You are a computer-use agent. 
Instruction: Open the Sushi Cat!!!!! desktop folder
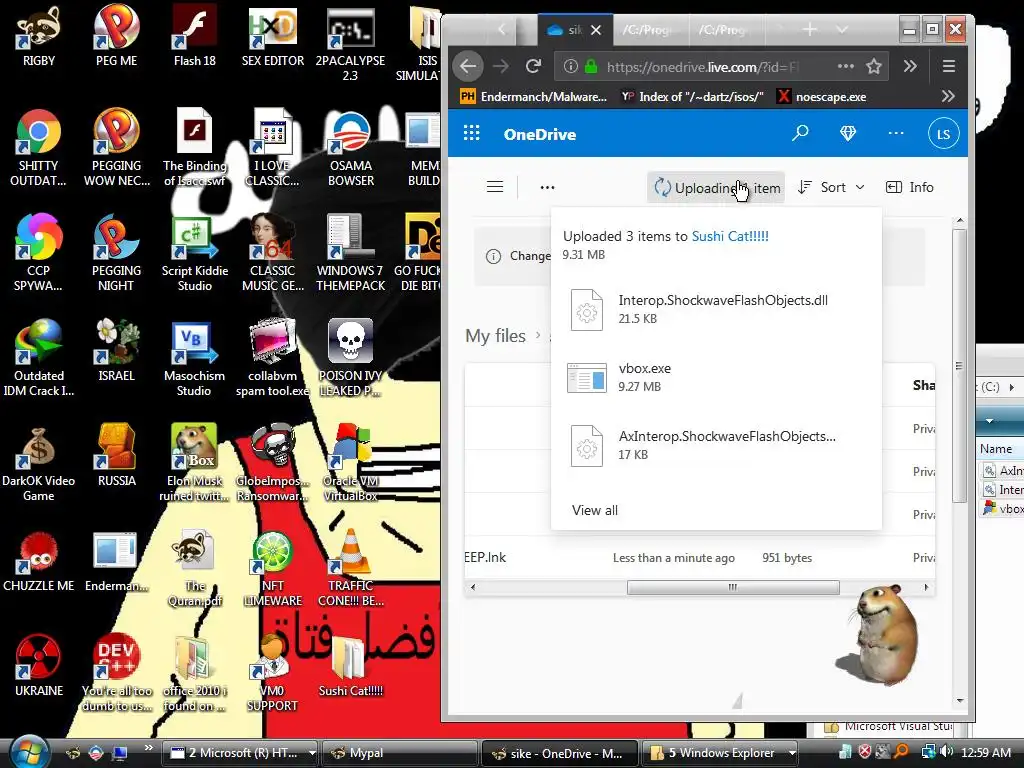point(351,666)
